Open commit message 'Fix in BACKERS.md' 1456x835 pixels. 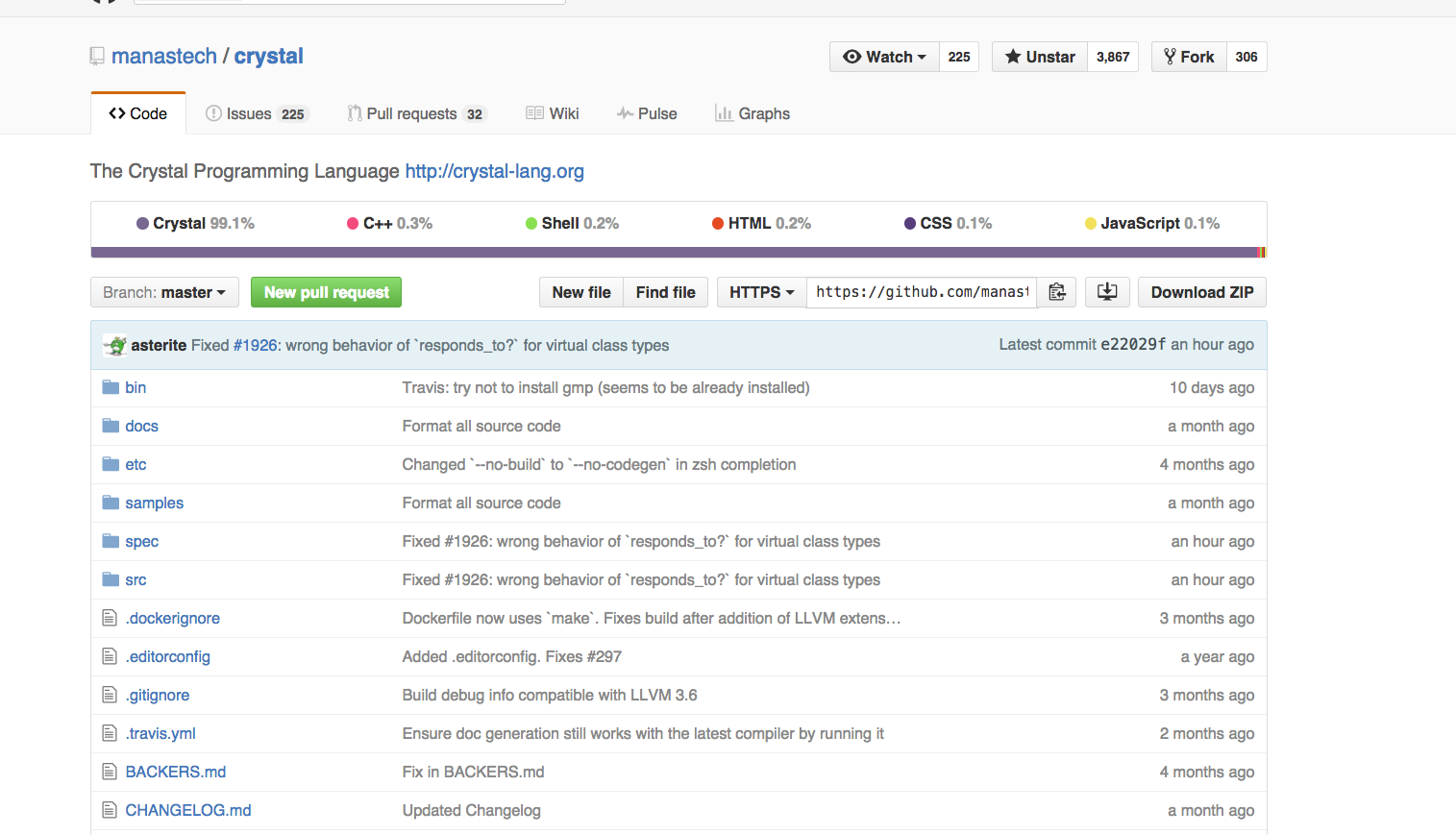tap(473, 772)
